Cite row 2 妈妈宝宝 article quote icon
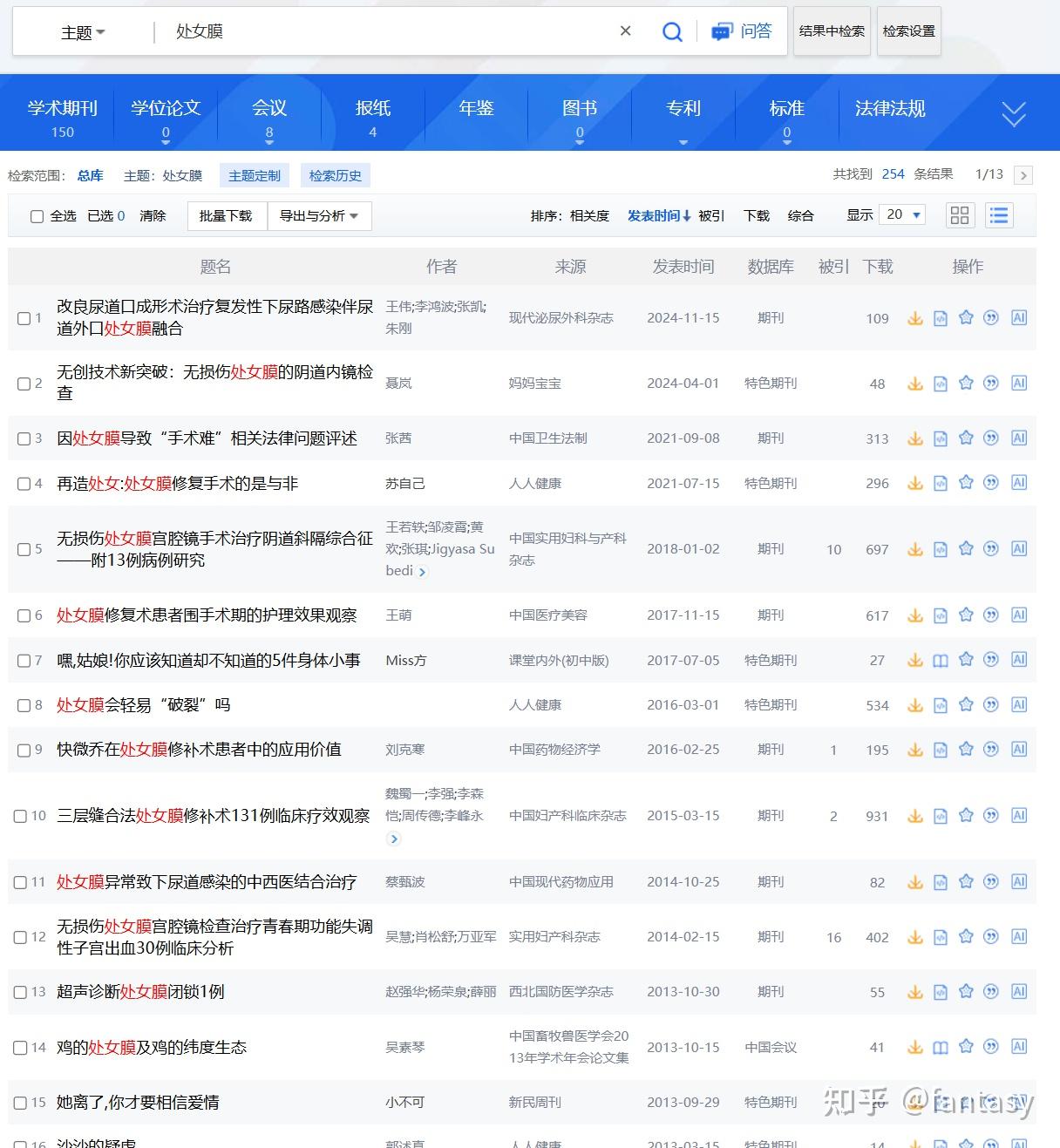 pos(991,383)
